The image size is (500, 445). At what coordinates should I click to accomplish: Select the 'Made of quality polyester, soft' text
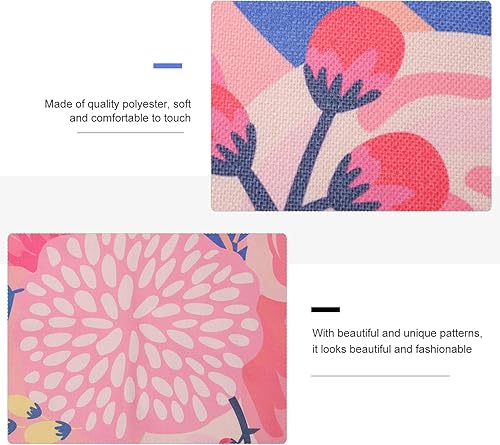[118, 104]
